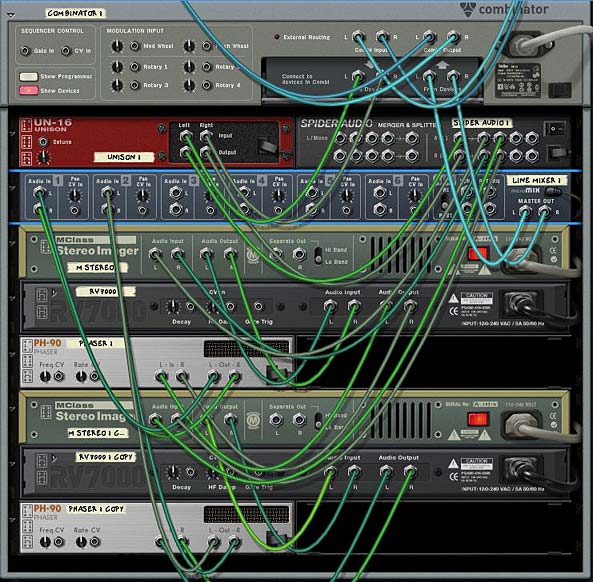
Task: Click the Combinator sequencer CV In jack
Action: tap(66, 51)
